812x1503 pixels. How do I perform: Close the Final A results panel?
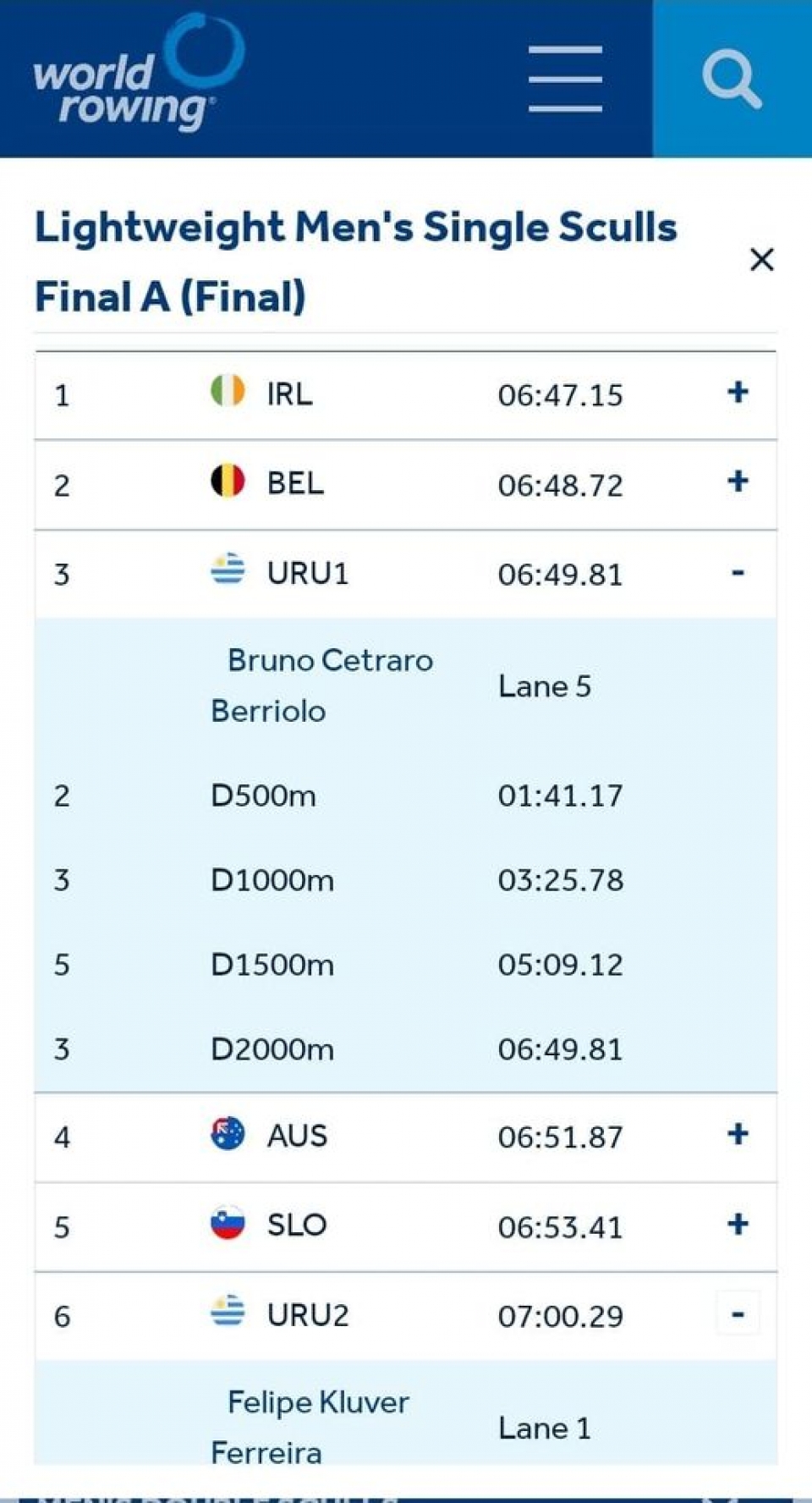762,260
